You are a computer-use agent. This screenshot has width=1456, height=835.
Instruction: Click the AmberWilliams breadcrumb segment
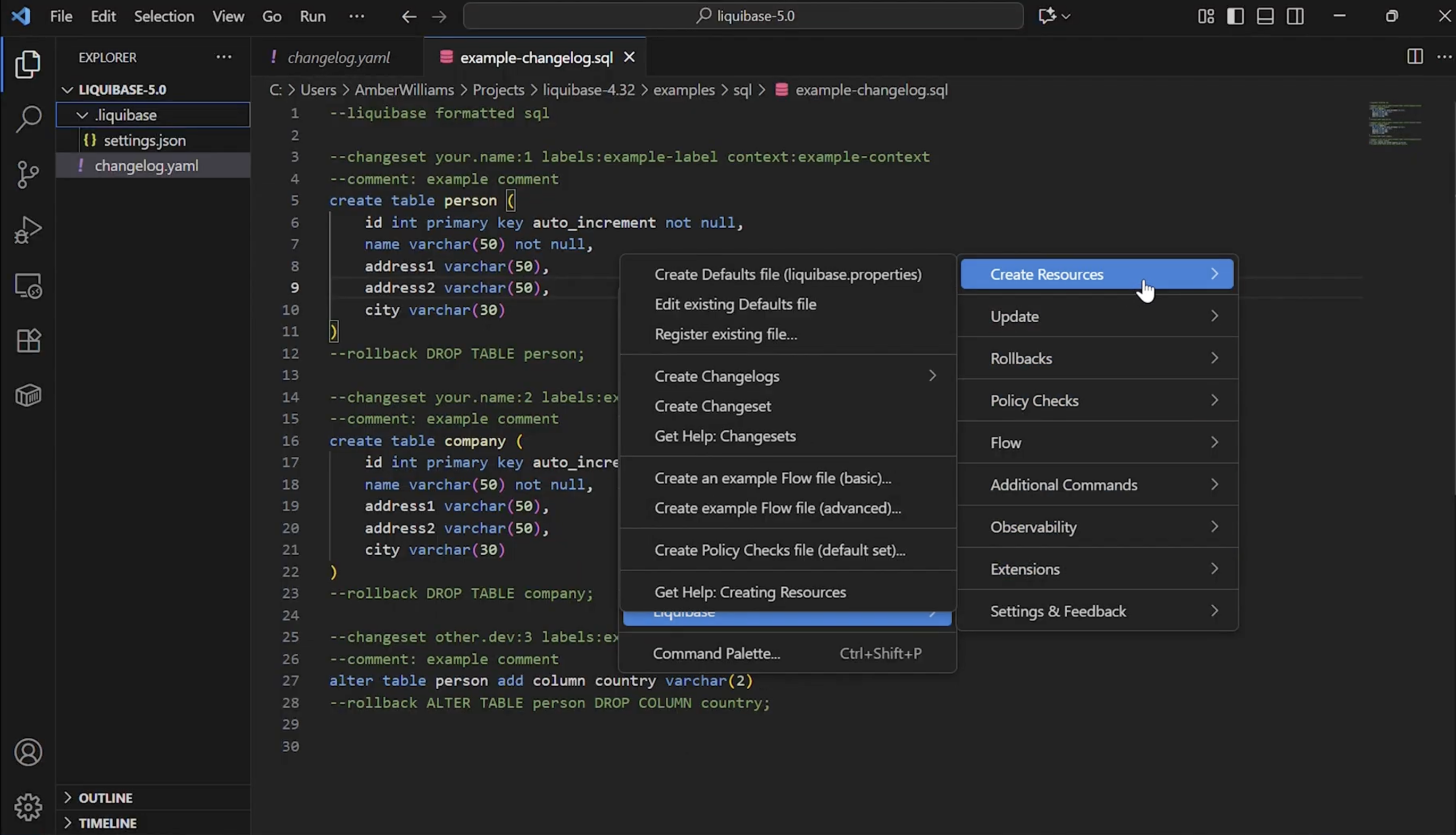404,90
